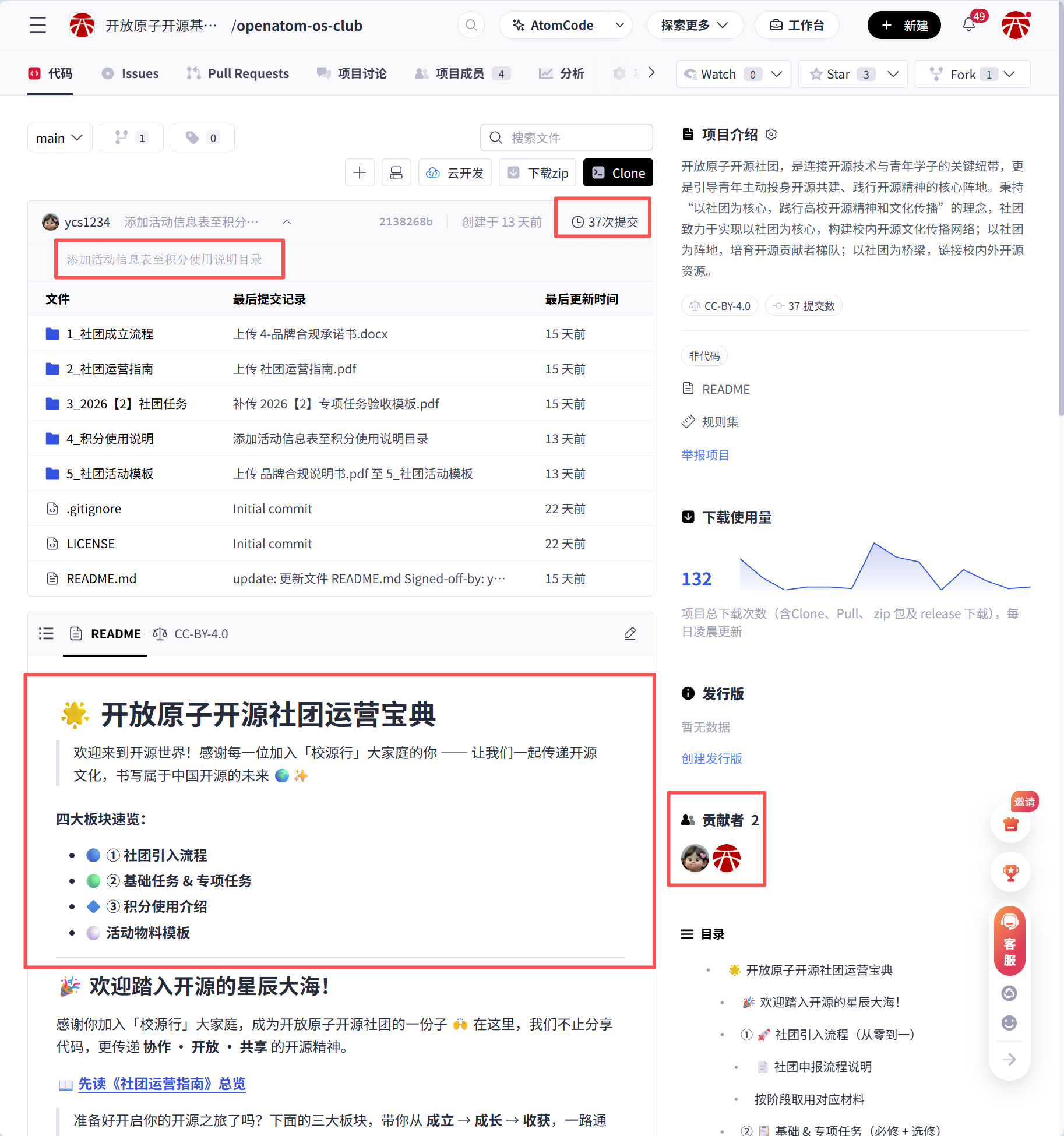Open the 项目讨论 tab
The image size is (1064, 1136).
click(x=351, y=73)
